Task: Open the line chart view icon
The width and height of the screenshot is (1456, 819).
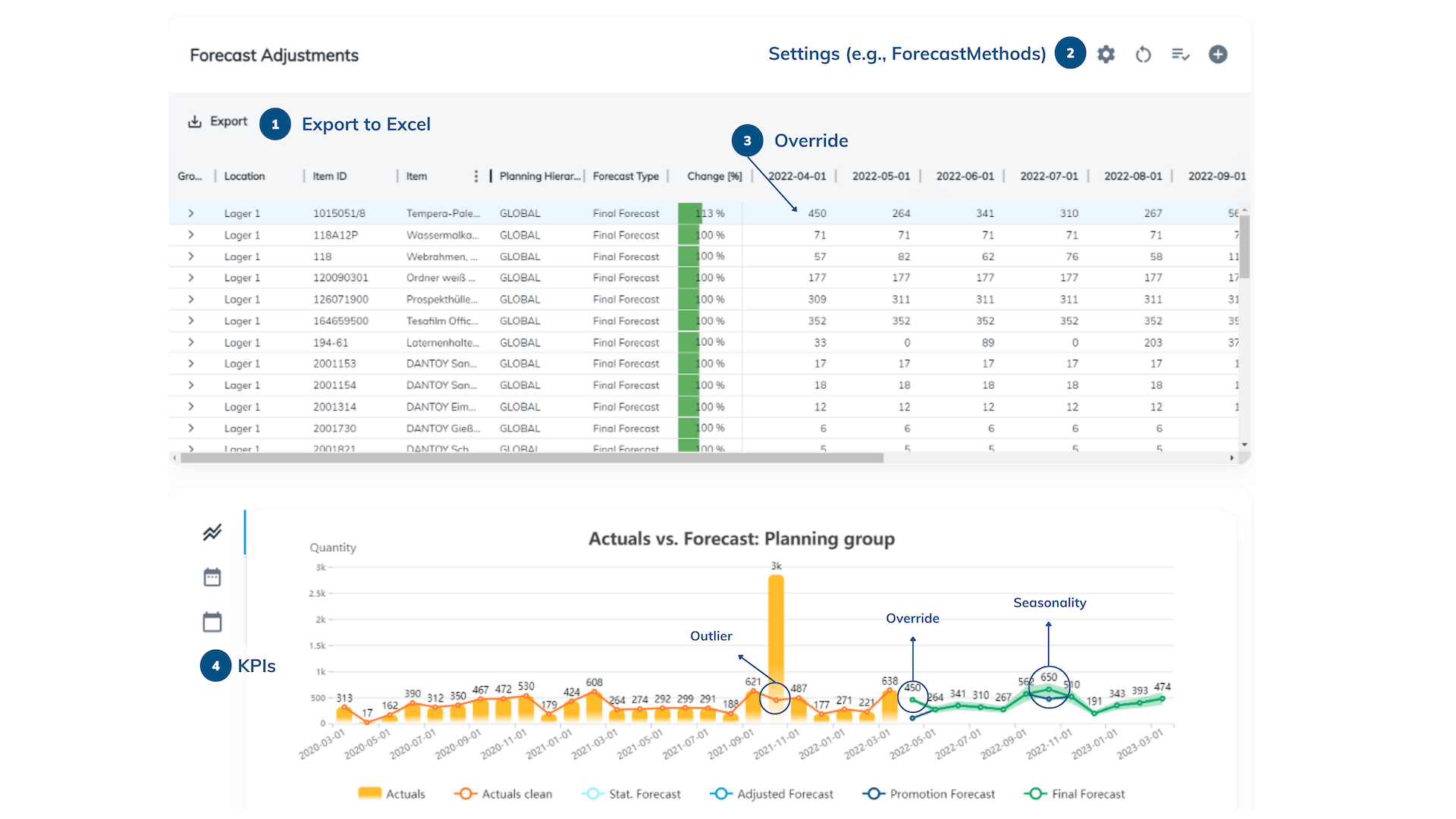Action: (212, 532)
